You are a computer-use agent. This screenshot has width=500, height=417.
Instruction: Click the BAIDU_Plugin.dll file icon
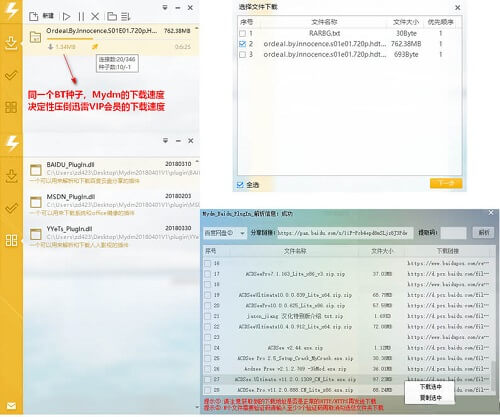[36, 170]
